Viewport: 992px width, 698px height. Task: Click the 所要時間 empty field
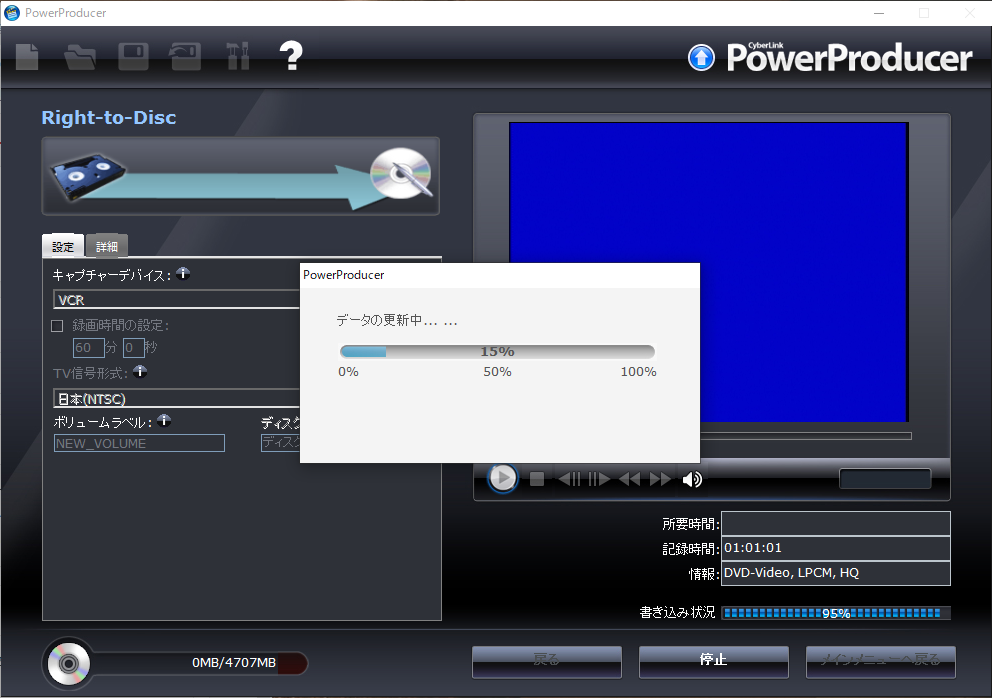pos(836,523)
